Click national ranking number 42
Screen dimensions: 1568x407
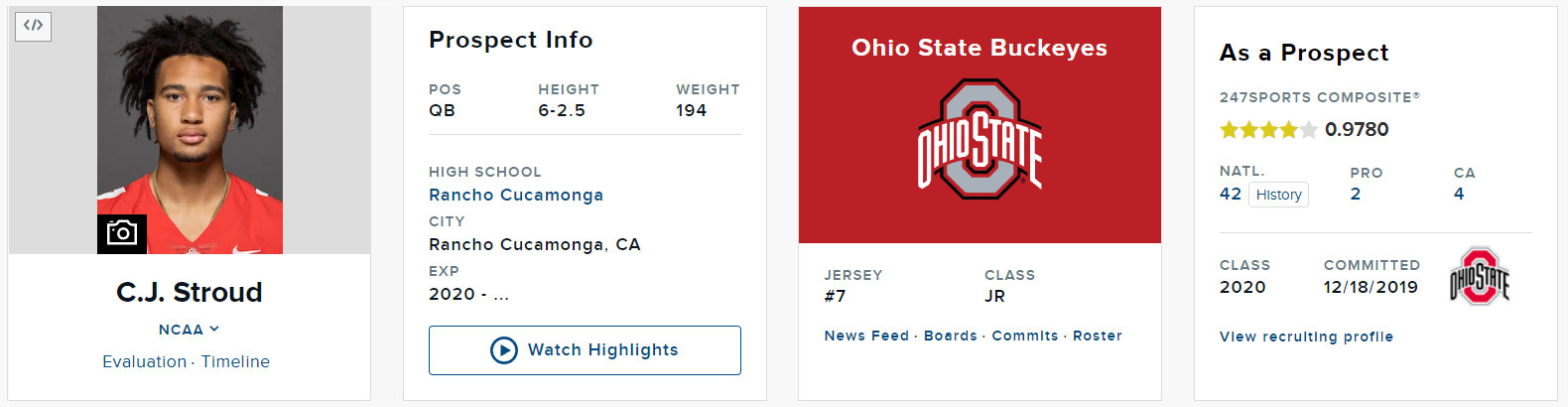point(1231,194)
